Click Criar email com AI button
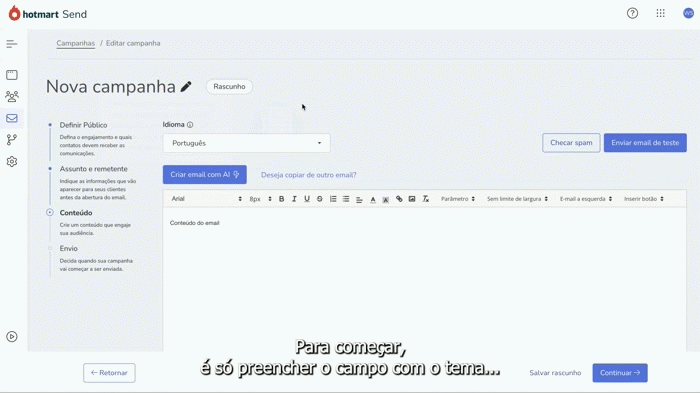Image resolution: width=700 pixels, height=393 pixels. pos(204,175)
